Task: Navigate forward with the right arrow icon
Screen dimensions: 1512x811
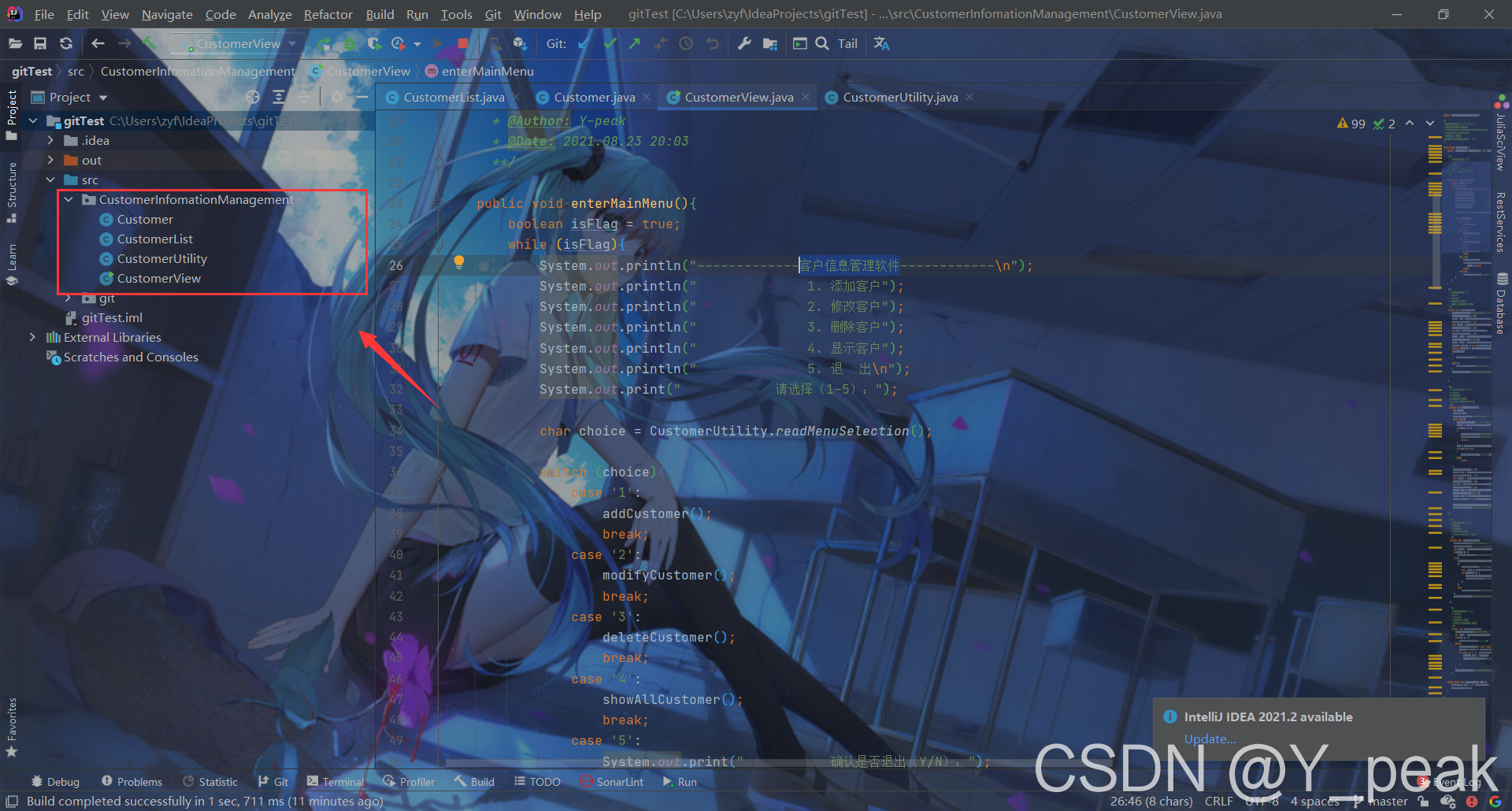Action: [124, 44]
